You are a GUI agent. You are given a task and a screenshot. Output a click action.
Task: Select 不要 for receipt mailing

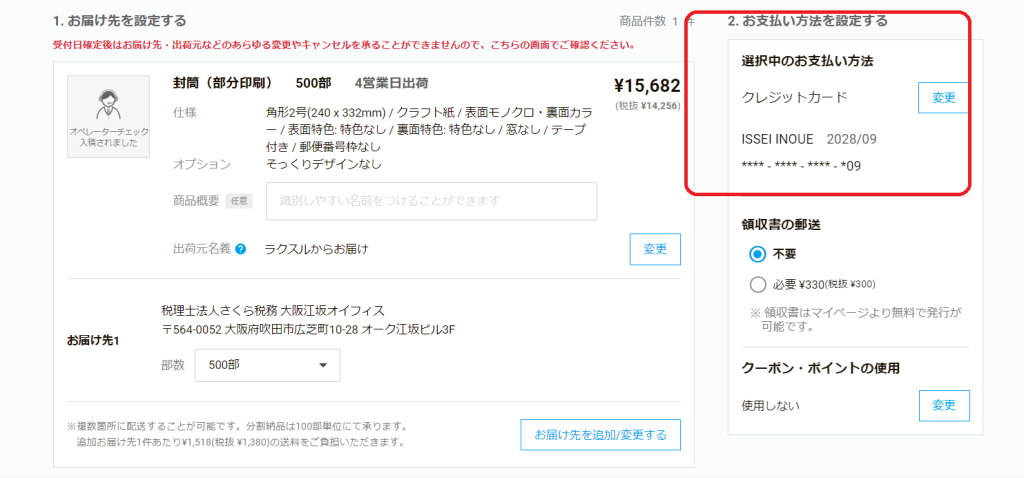[758, 253]
